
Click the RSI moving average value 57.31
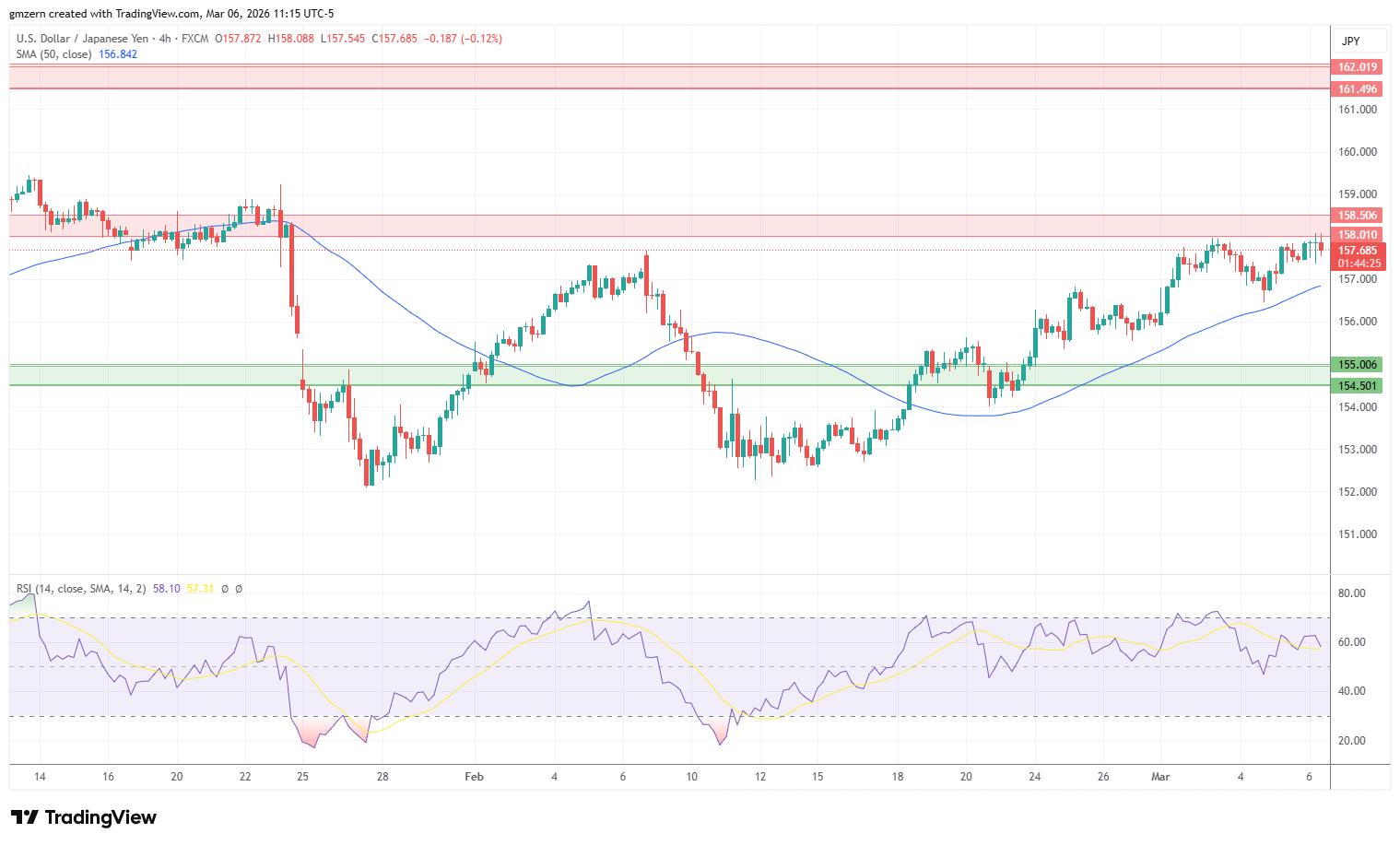pyautogui.click(x=200, y=589)
